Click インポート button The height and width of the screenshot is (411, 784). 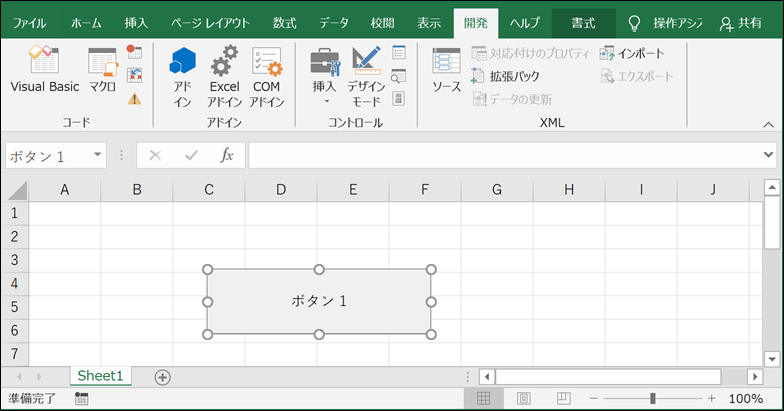(x=632, y=53)
